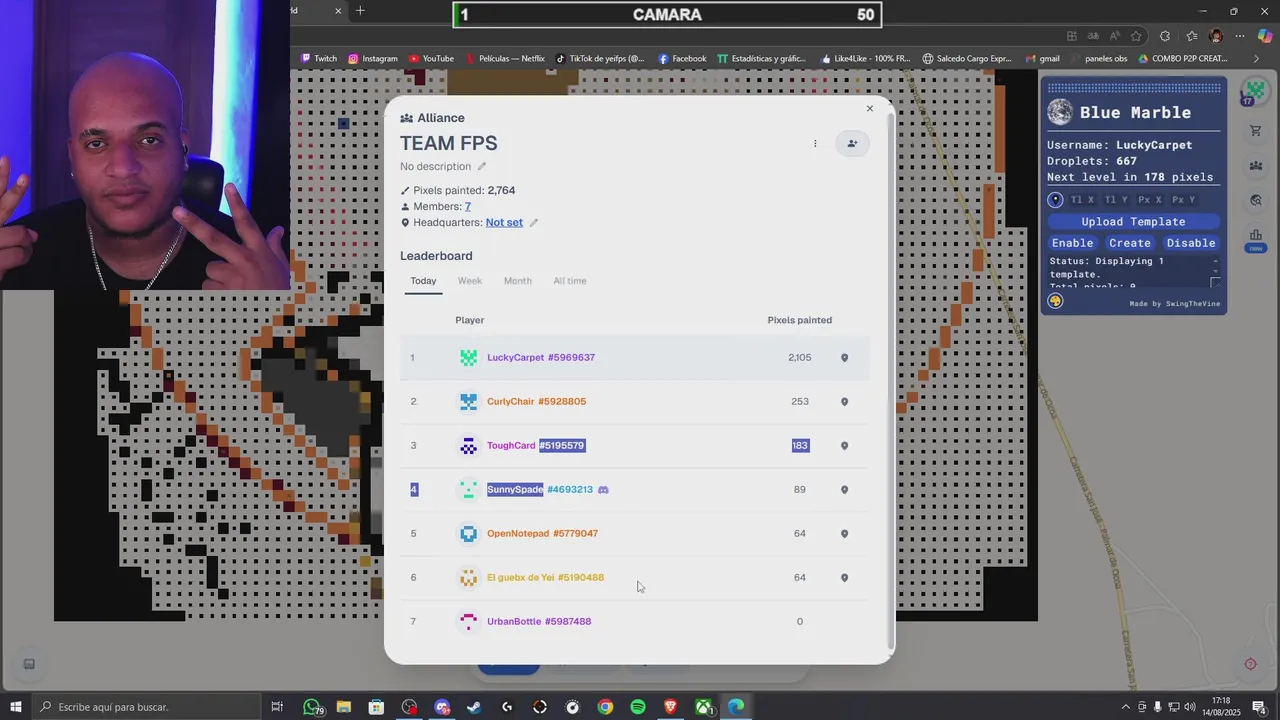Click Enable in Blue Marble panel
This screenshot has width=1280, height=720.
pyautogui.click(x=1072, y=243)
